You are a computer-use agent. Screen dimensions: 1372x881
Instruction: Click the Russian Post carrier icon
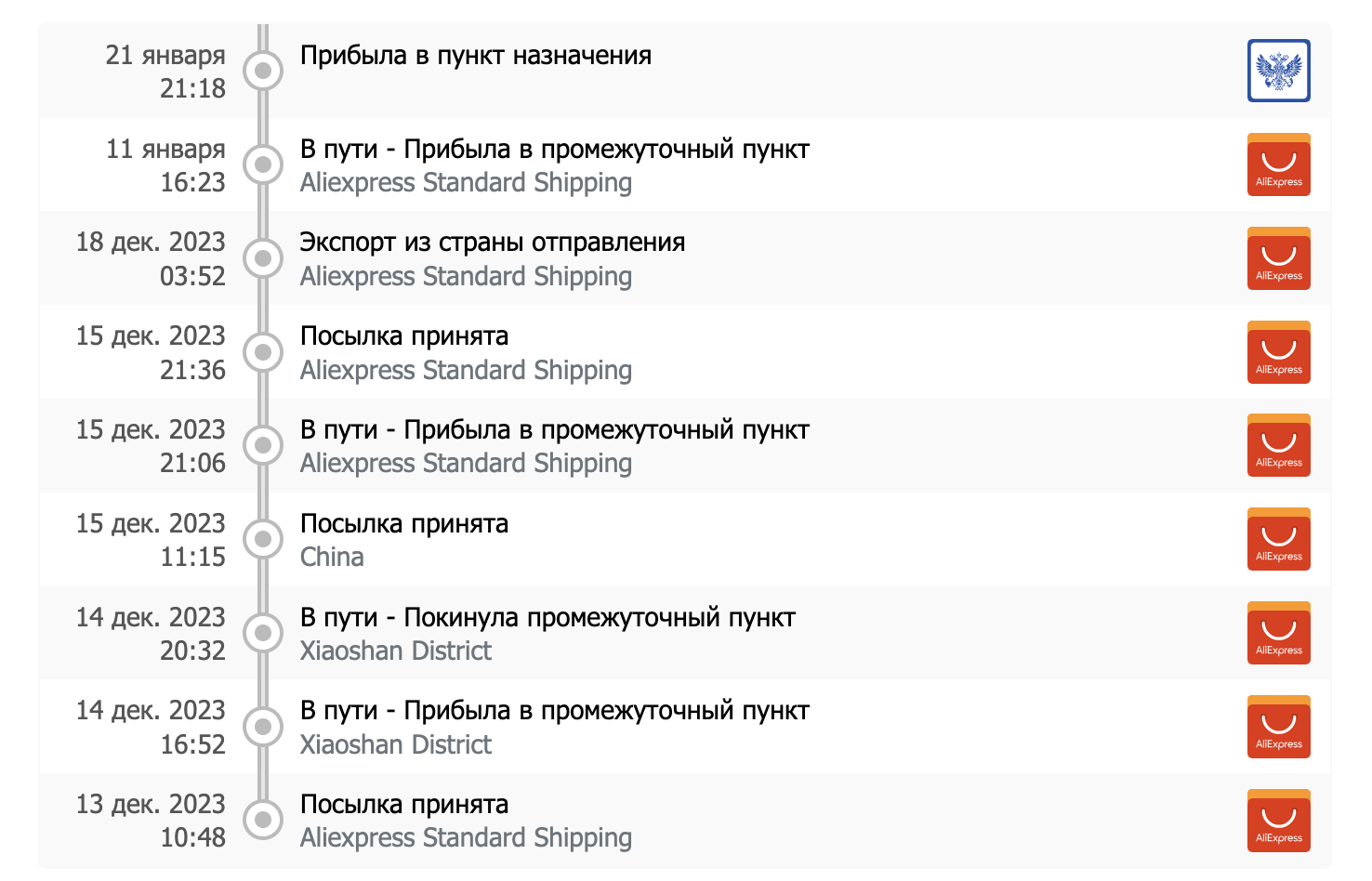tap(1278, 71)
